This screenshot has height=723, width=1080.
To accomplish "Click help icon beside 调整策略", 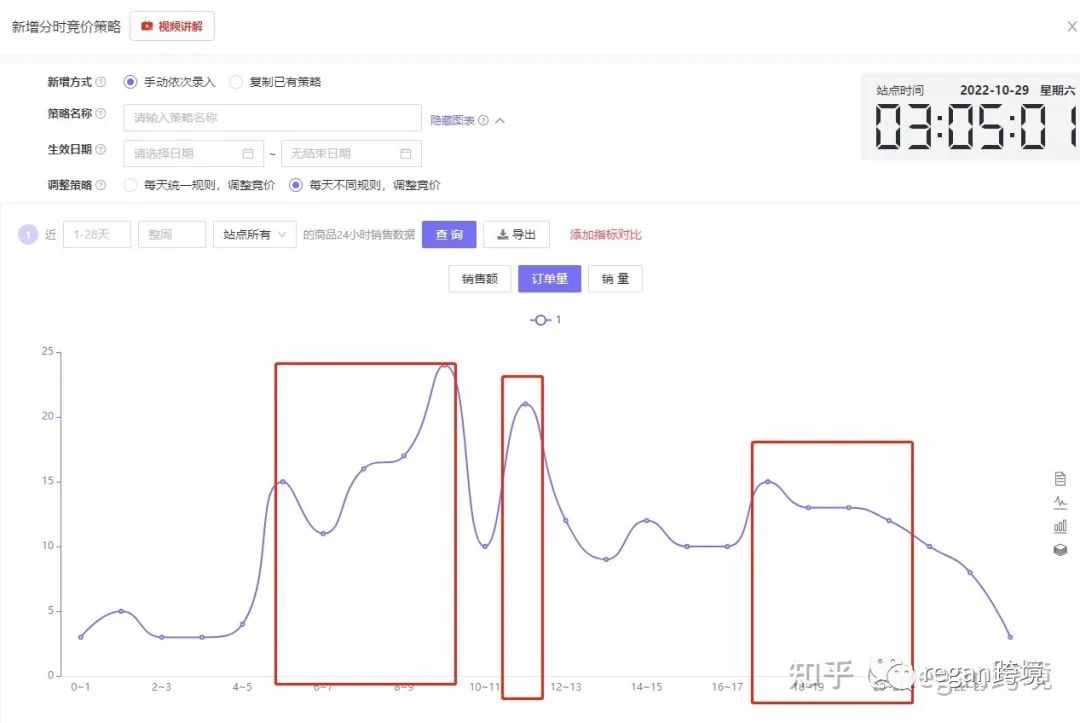I will pyautogui.click(x=101, y=185).
